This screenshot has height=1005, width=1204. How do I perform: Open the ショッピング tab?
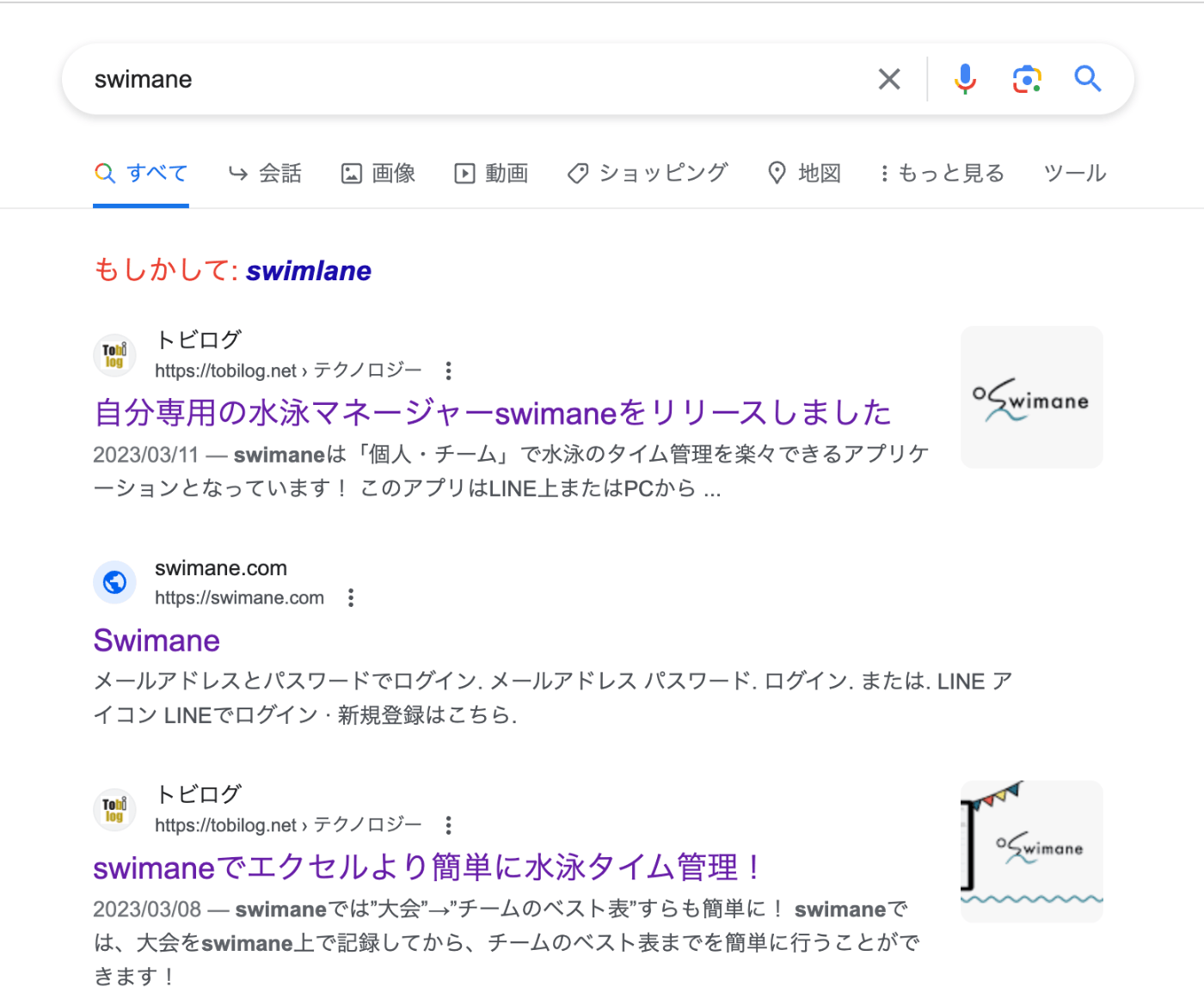pyautogui.click(x=648, y=174)
